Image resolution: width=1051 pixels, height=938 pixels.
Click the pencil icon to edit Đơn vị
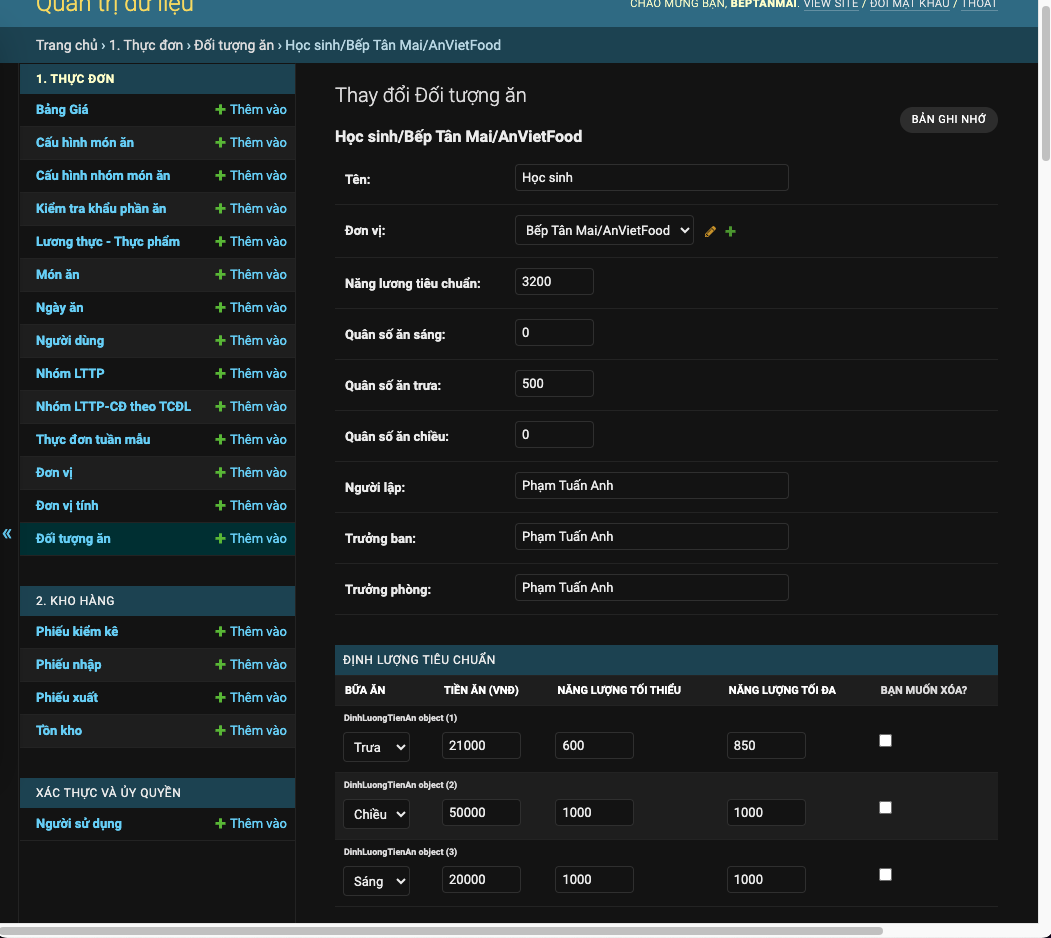point(710,231)
